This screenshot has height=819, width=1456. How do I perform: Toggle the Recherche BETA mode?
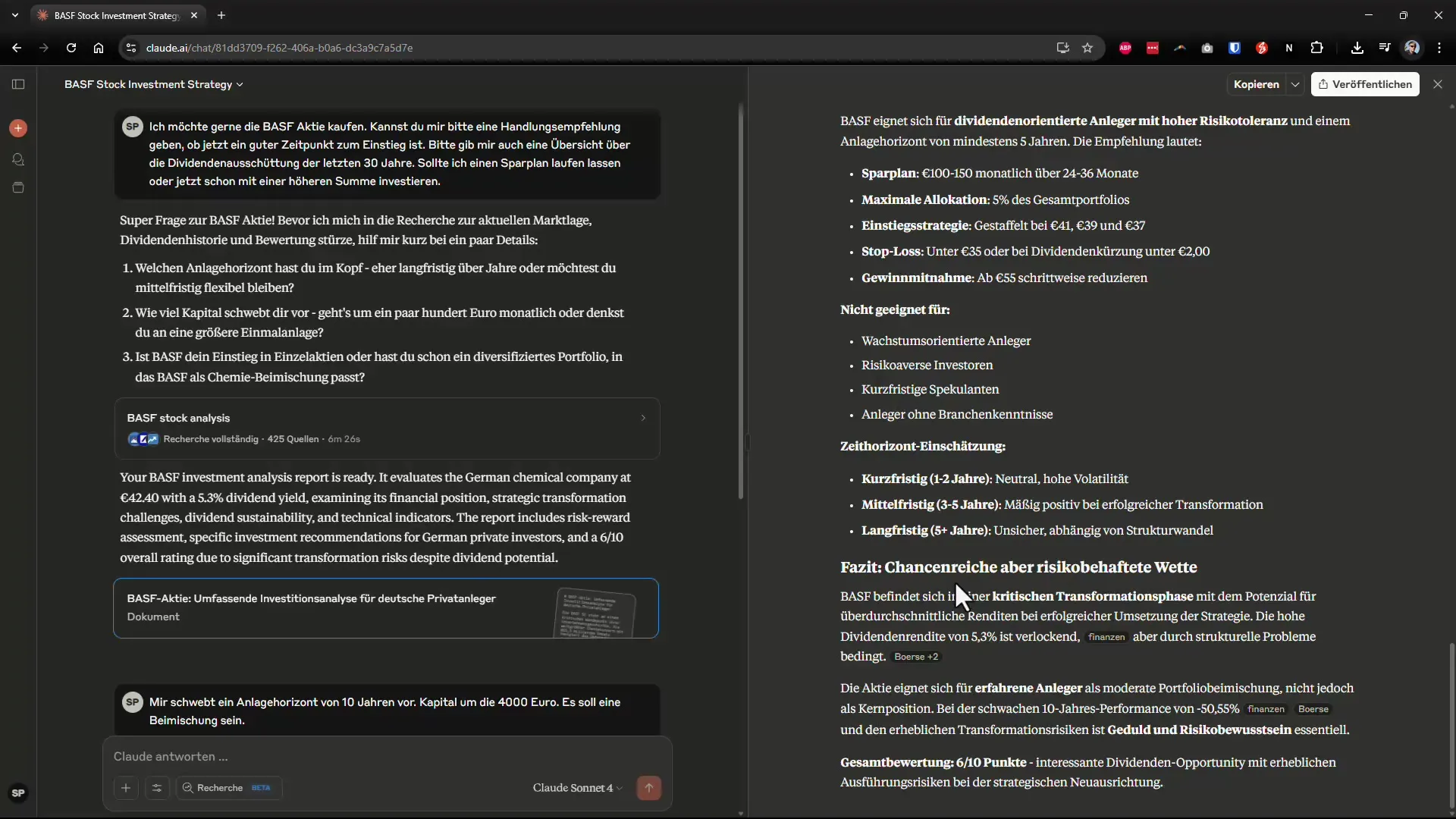(x=229, y=788)
